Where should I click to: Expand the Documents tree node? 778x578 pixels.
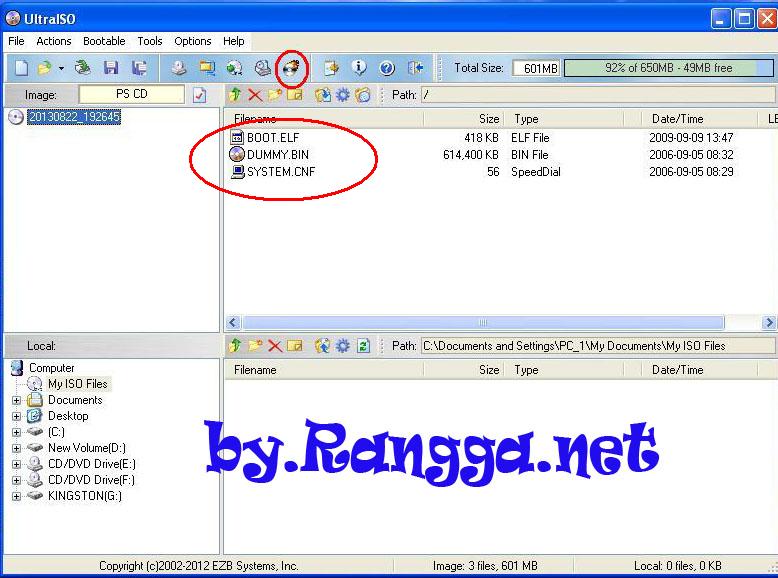[16, 400]
